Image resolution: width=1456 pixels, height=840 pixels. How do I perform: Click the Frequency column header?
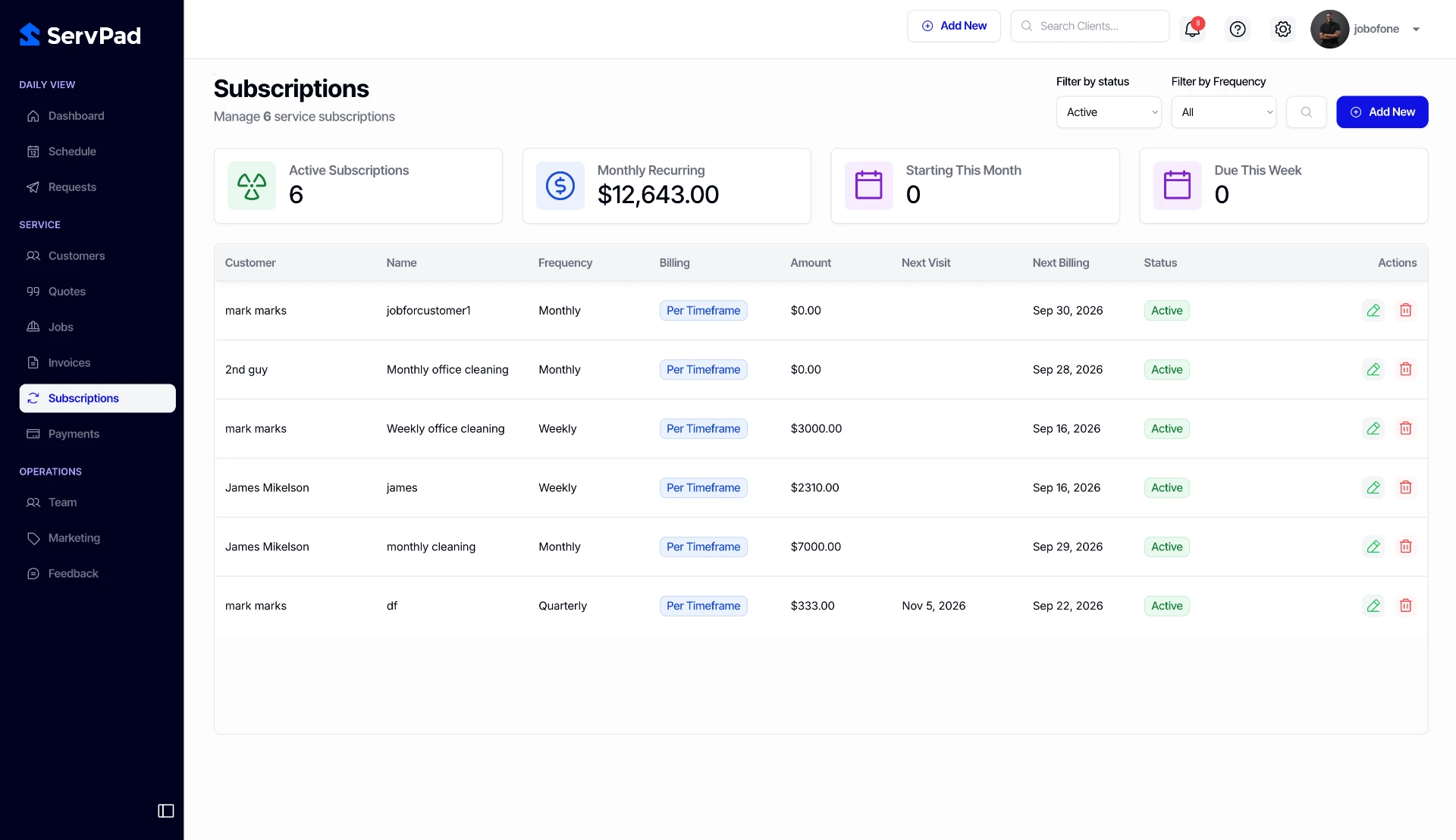point(565,263)
